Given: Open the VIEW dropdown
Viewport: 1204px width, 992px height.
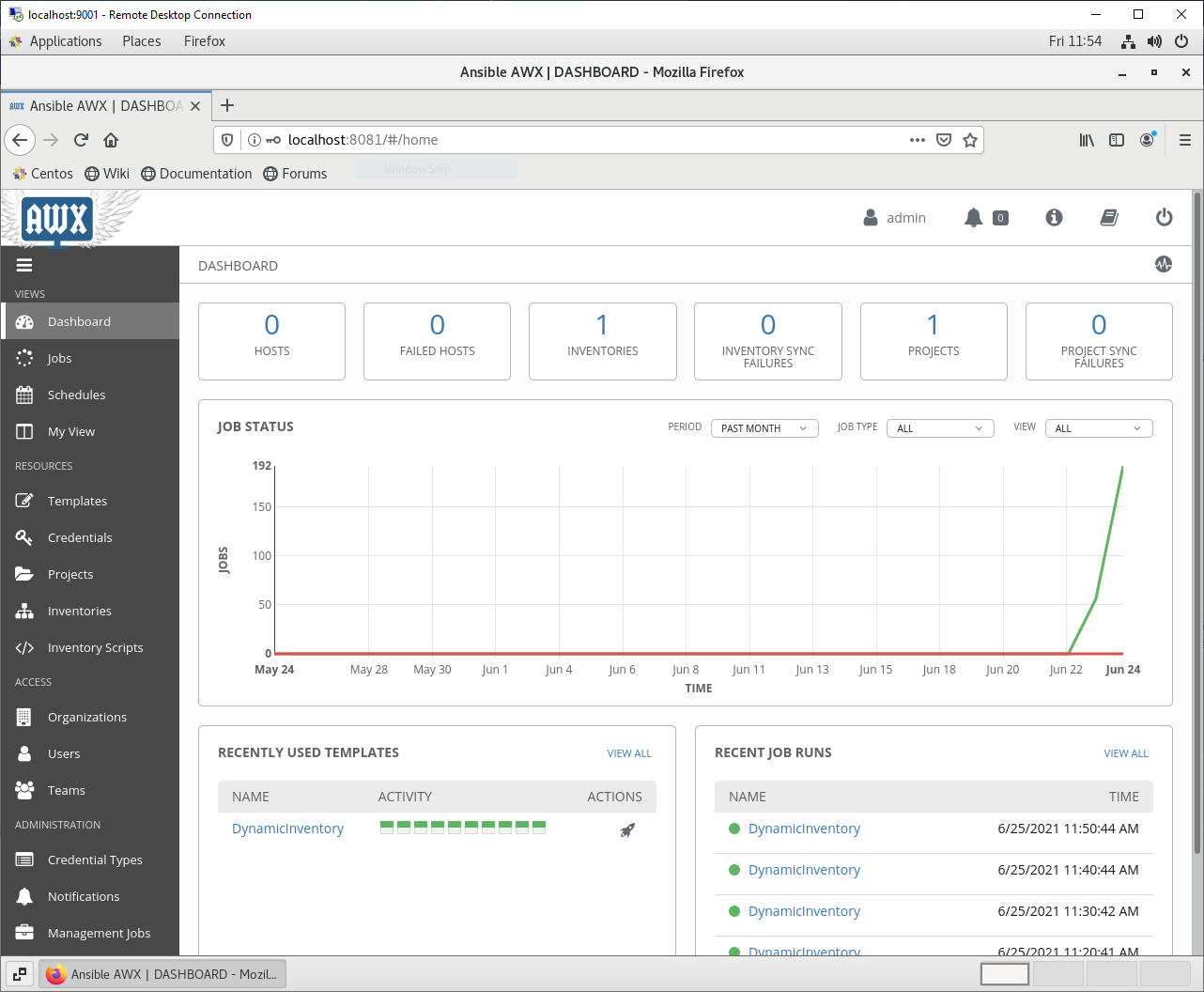Looking at the screenshot, I should tap(1098, 427).
